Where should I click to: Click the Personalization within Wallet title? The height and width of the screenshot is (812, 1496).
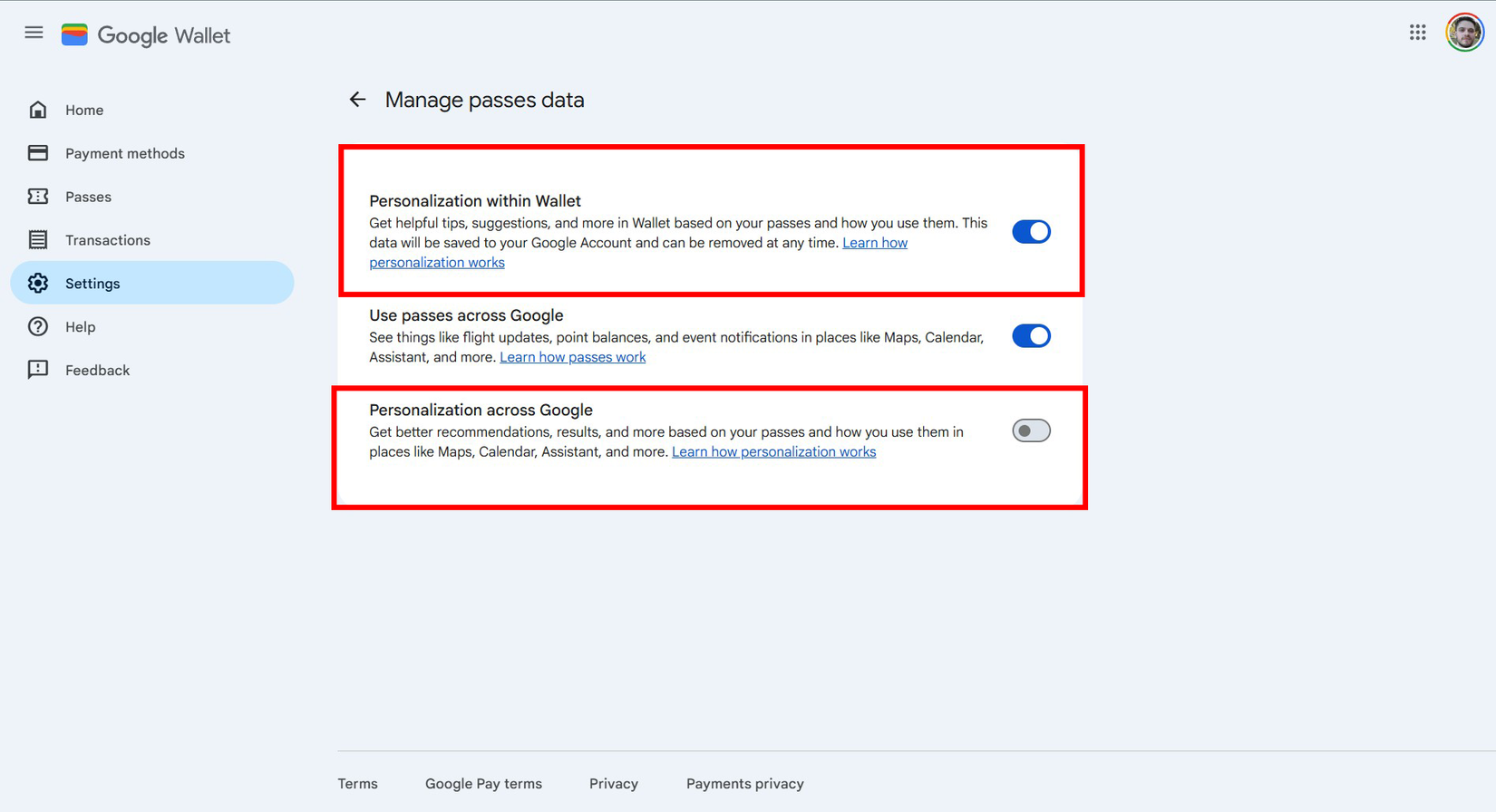[x=475, y=201]
